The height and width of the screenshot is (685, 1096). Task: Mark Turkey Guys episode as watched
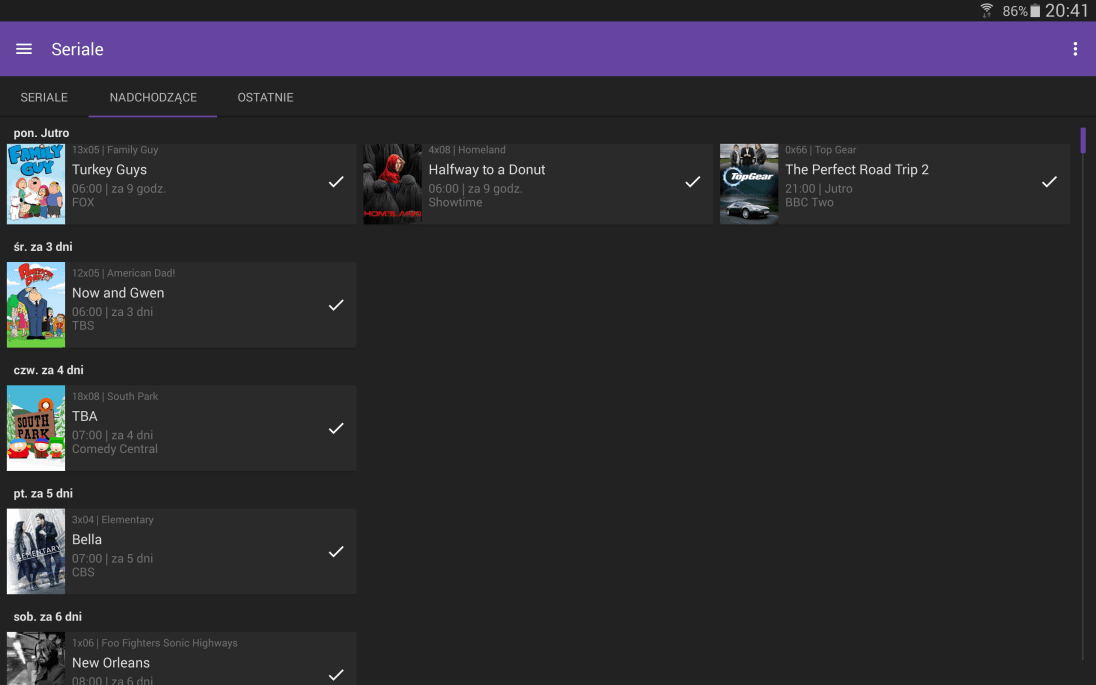click(336, 182)
